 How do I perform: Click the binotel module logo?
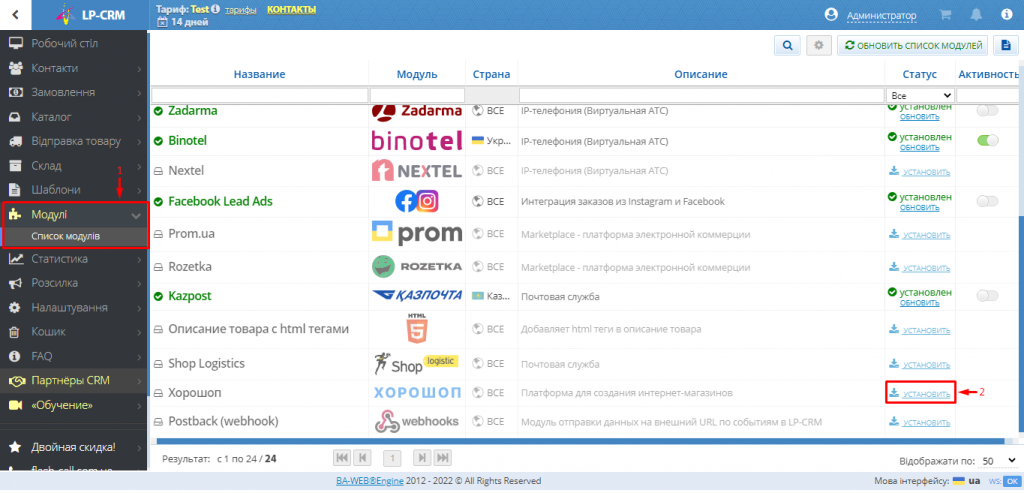tap(417, 140)
